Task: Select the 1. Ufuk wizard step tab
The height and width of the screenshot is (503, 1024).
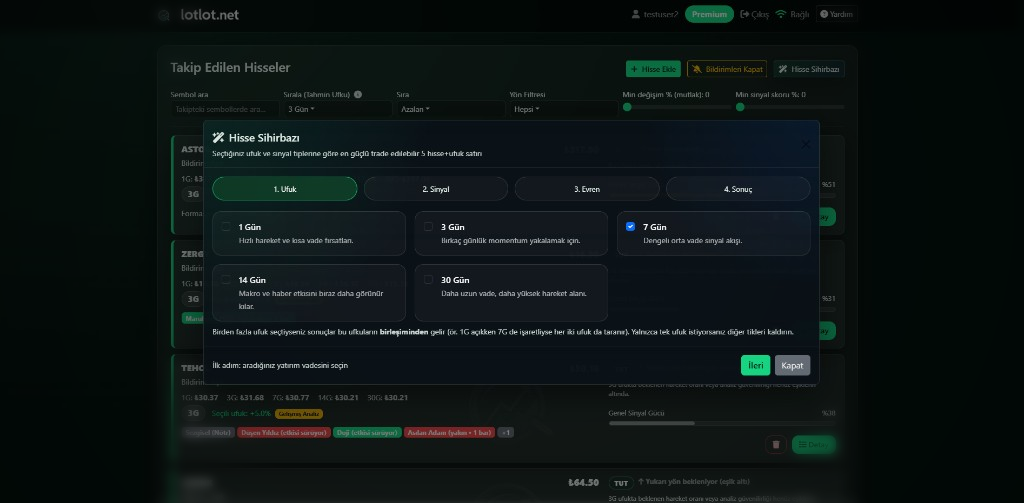Action: 285,189
